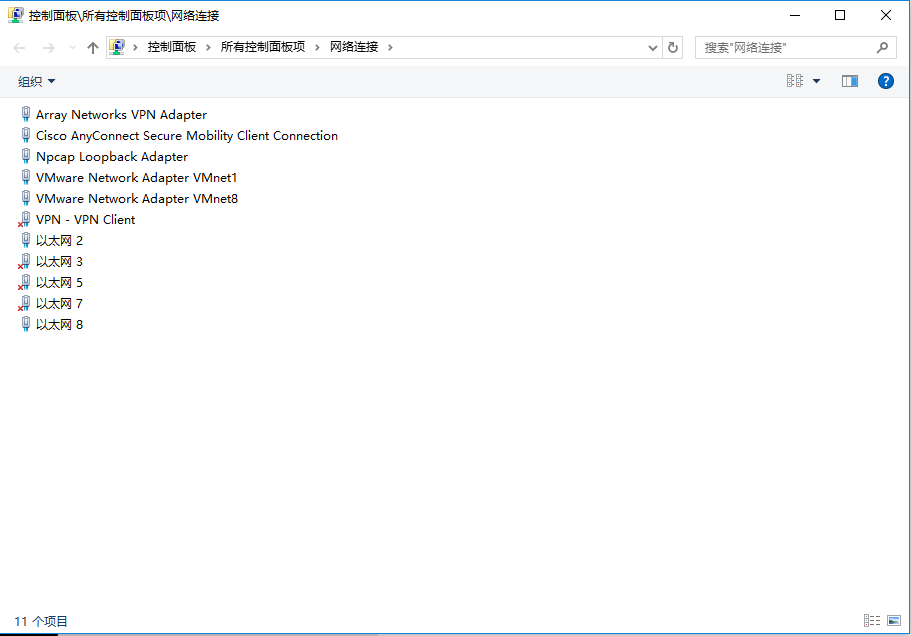
Task: Open the 组织 dropdown menu
Action: click(x=36, y=81)
